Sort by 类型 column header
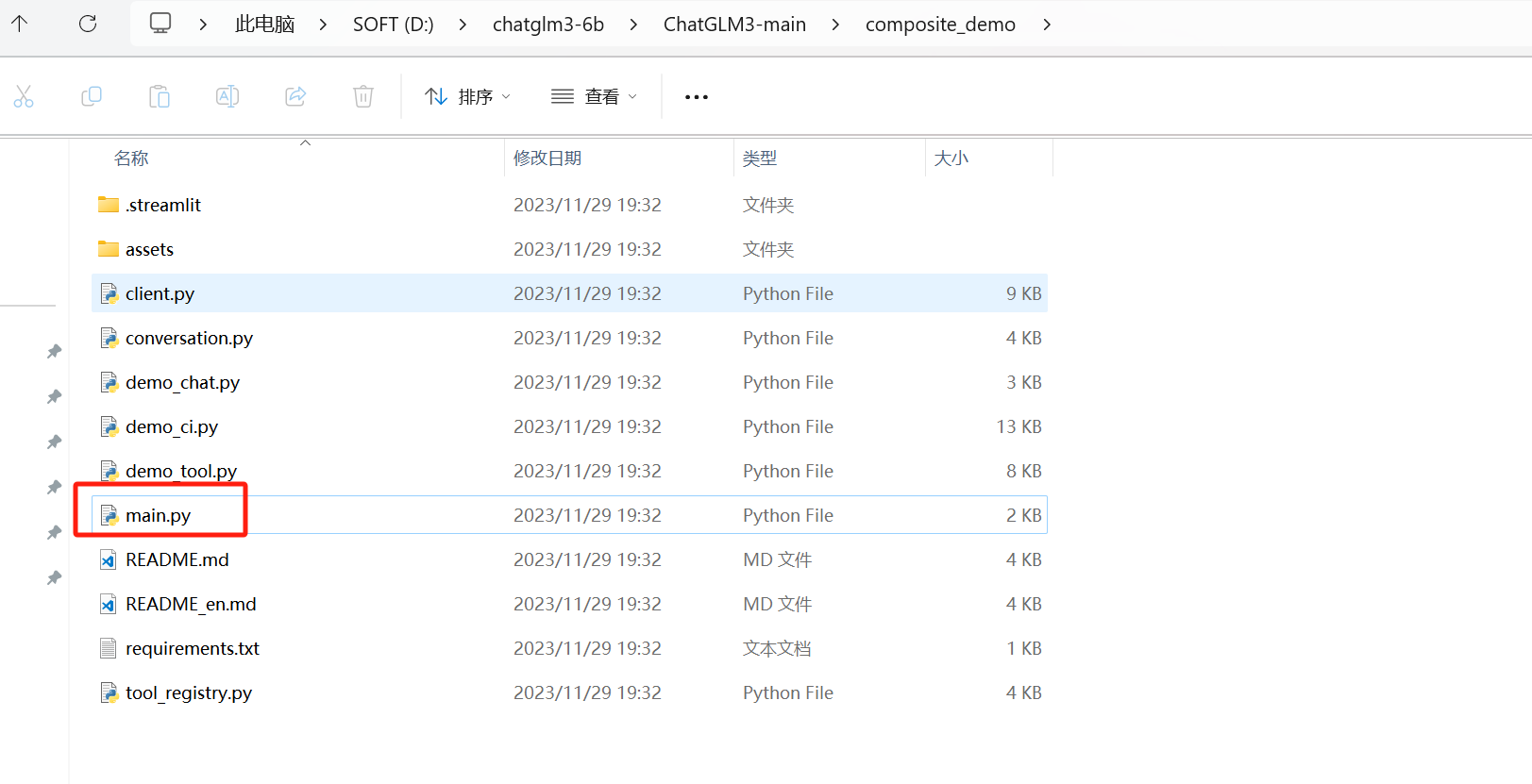Viewport: 1532px width, 784px height. [760, 158]
